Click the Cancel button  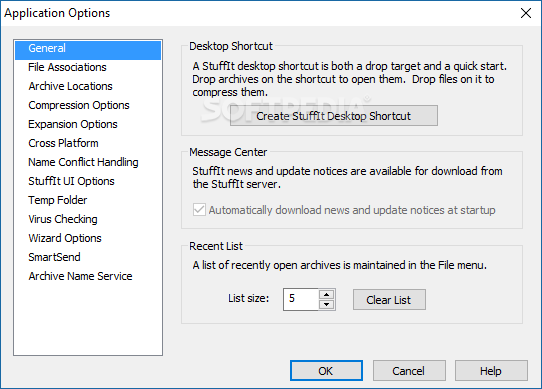pyautogui.click(x=409, y=371)
